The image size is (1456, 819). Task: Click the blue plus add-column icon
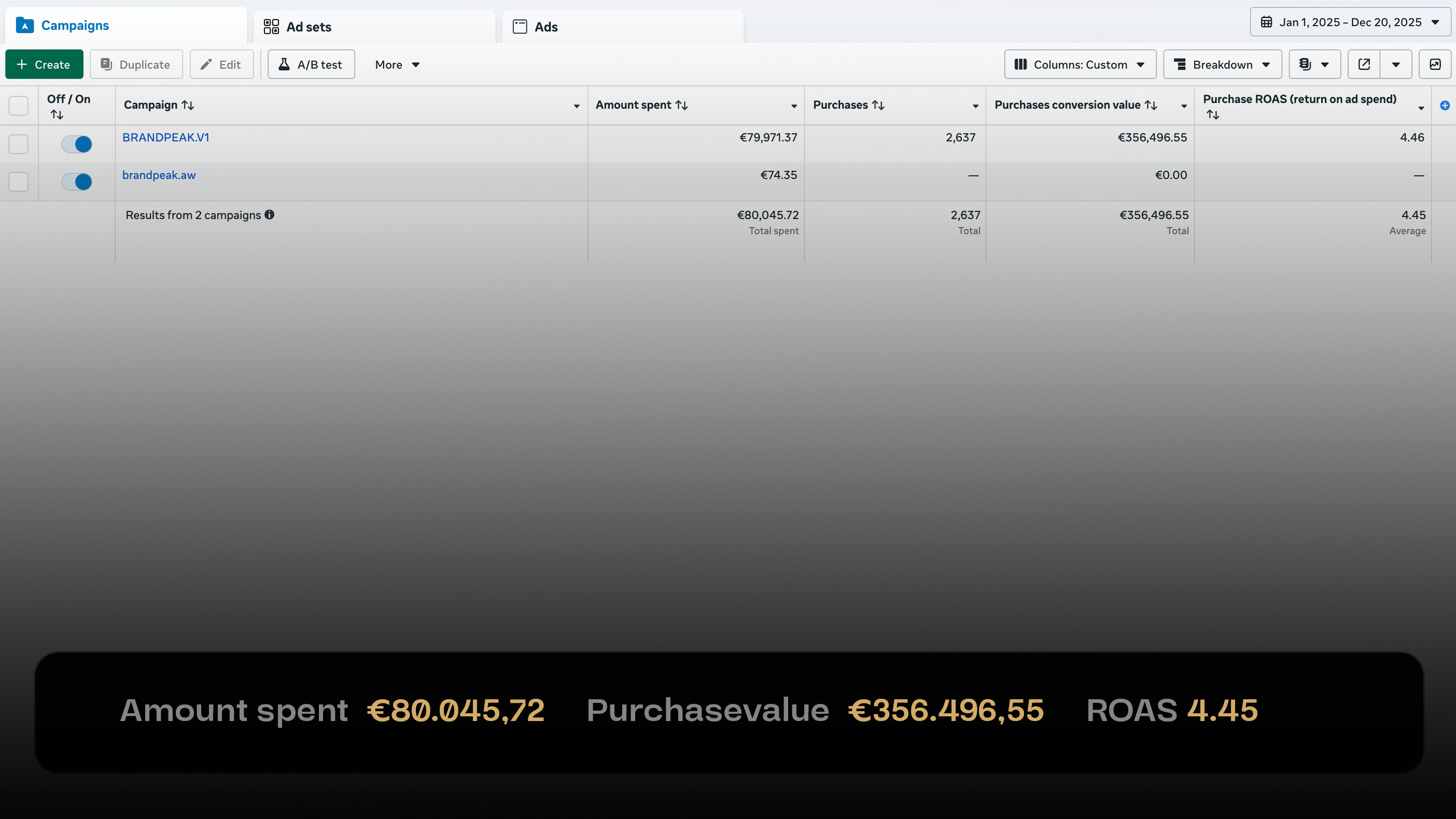click(1445, 106)
